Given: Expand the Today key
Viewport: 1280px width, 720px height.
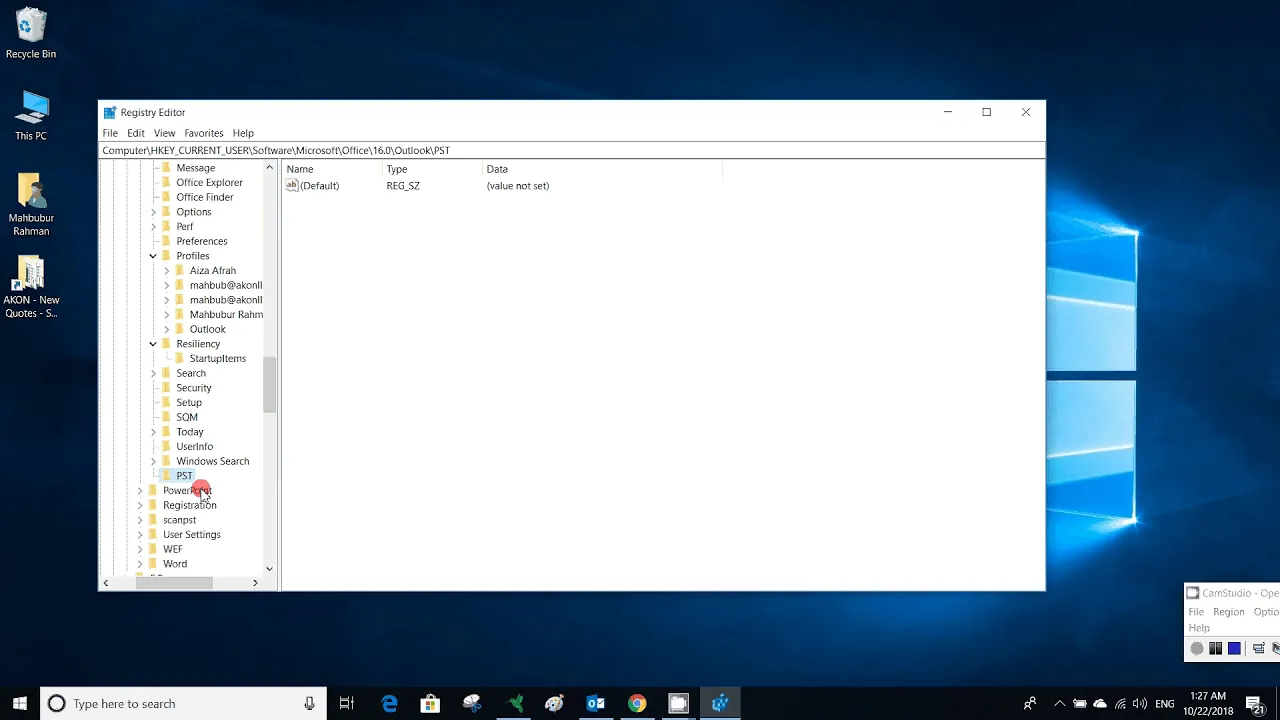Looking at the screenshot, I should [153, 432].
